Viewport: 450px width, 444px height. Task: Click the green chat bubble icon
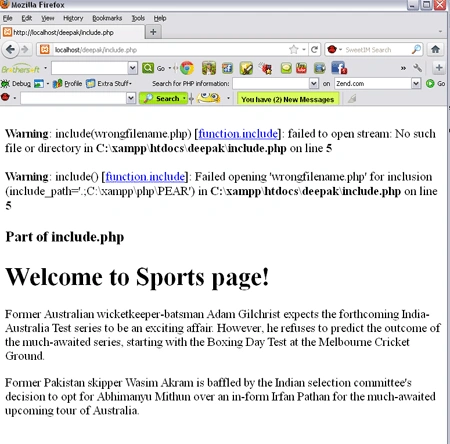click(x=286, y=68)
